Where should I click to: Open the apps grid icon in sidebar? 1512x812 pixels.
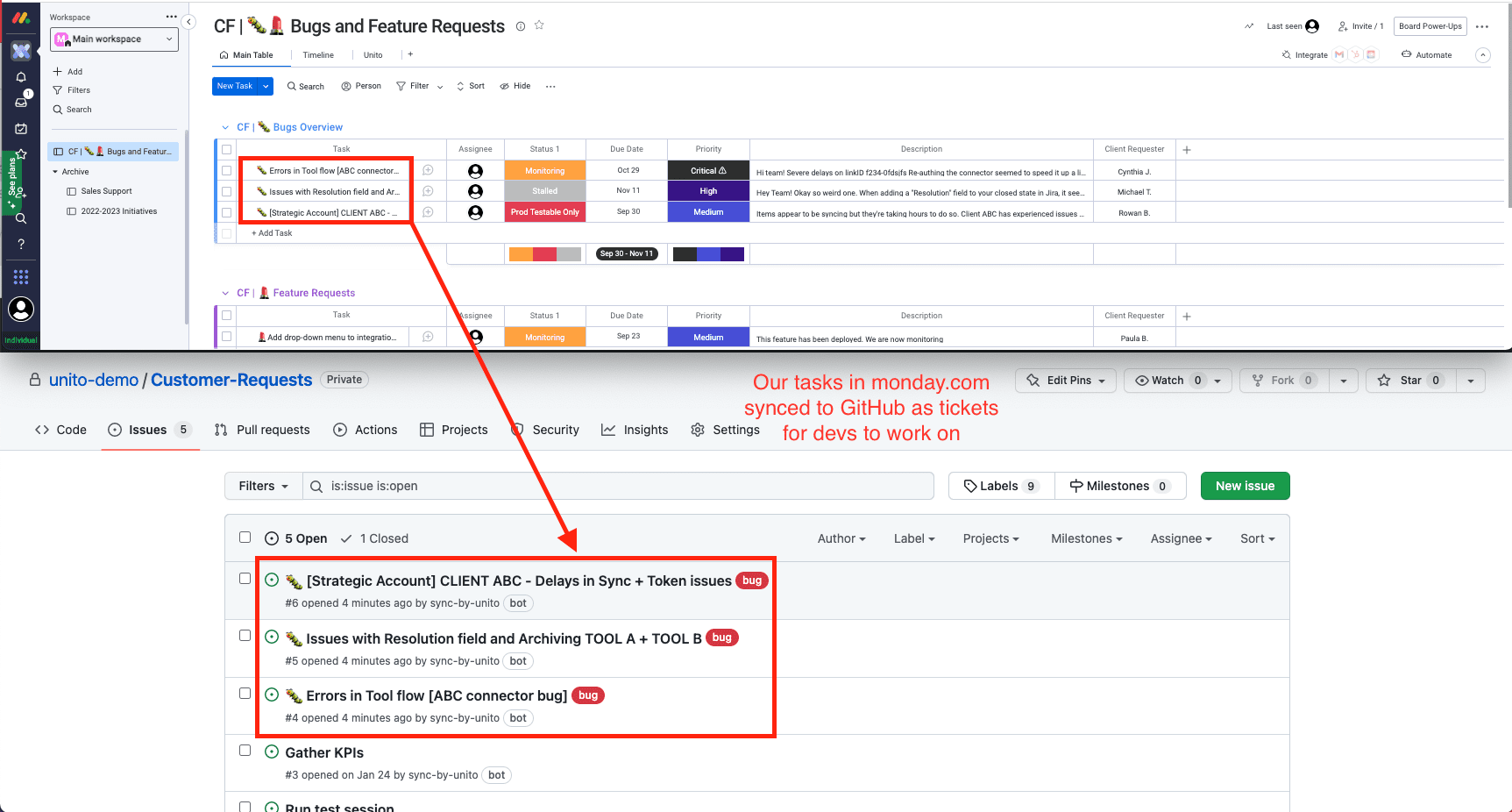pos(21,276)
